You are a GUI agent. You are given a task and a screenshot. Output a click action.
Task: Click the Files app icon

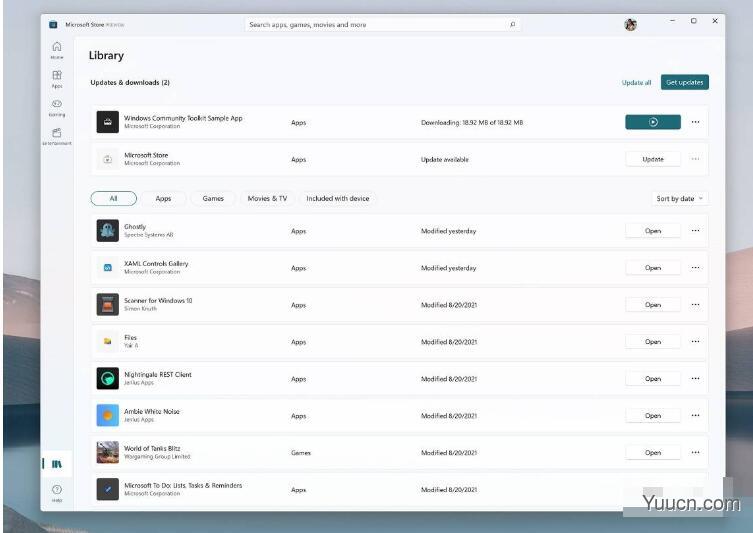(x=108, y=341)
